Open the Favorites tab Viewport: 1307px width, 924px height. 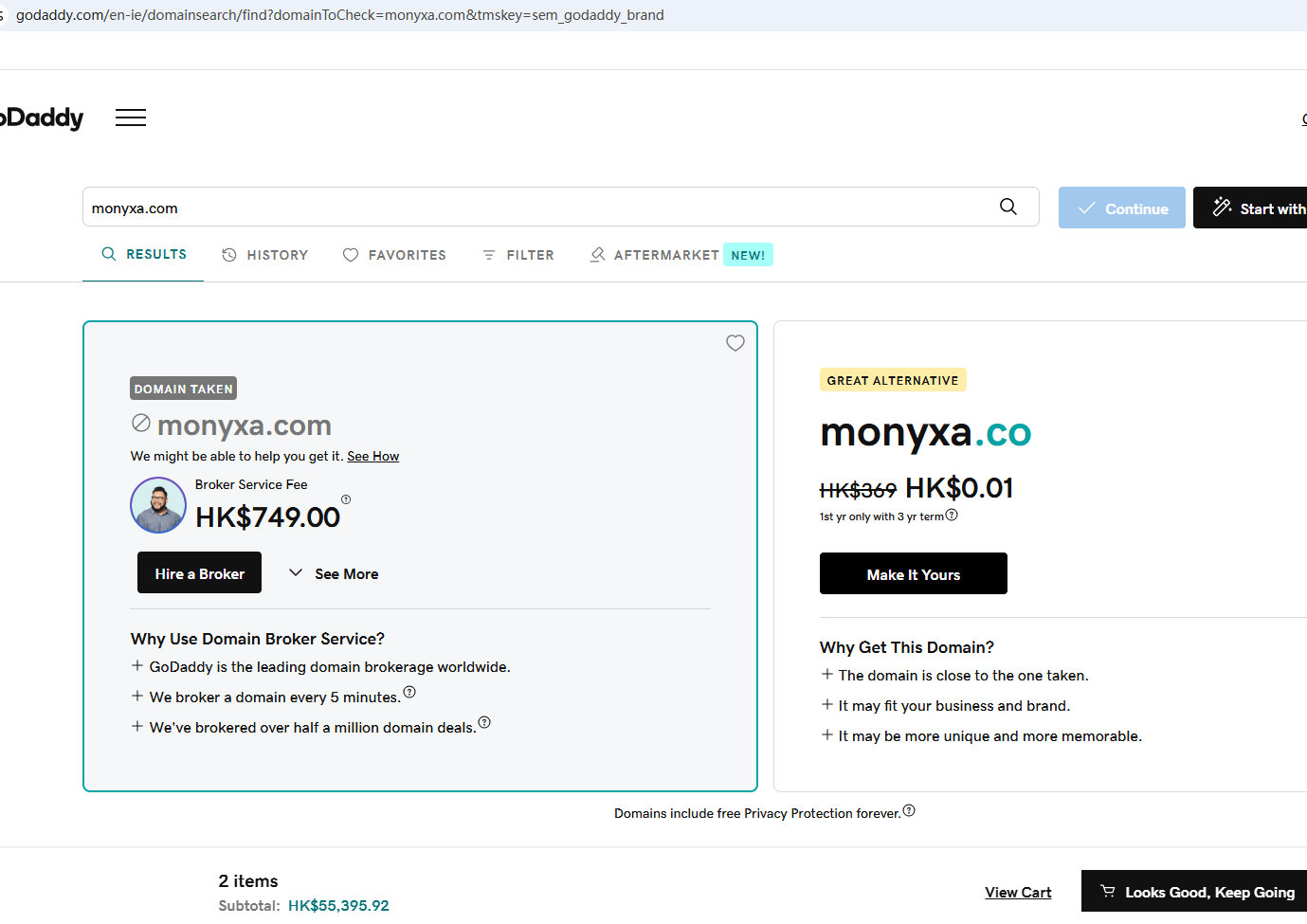tap(394, 255)
